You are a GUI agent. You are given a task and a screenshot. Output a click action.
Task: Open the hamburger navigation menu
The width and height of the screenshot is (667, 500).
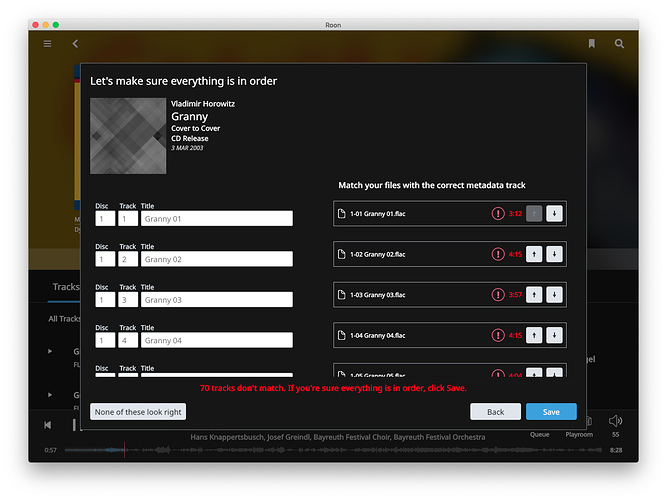[47, 44]
